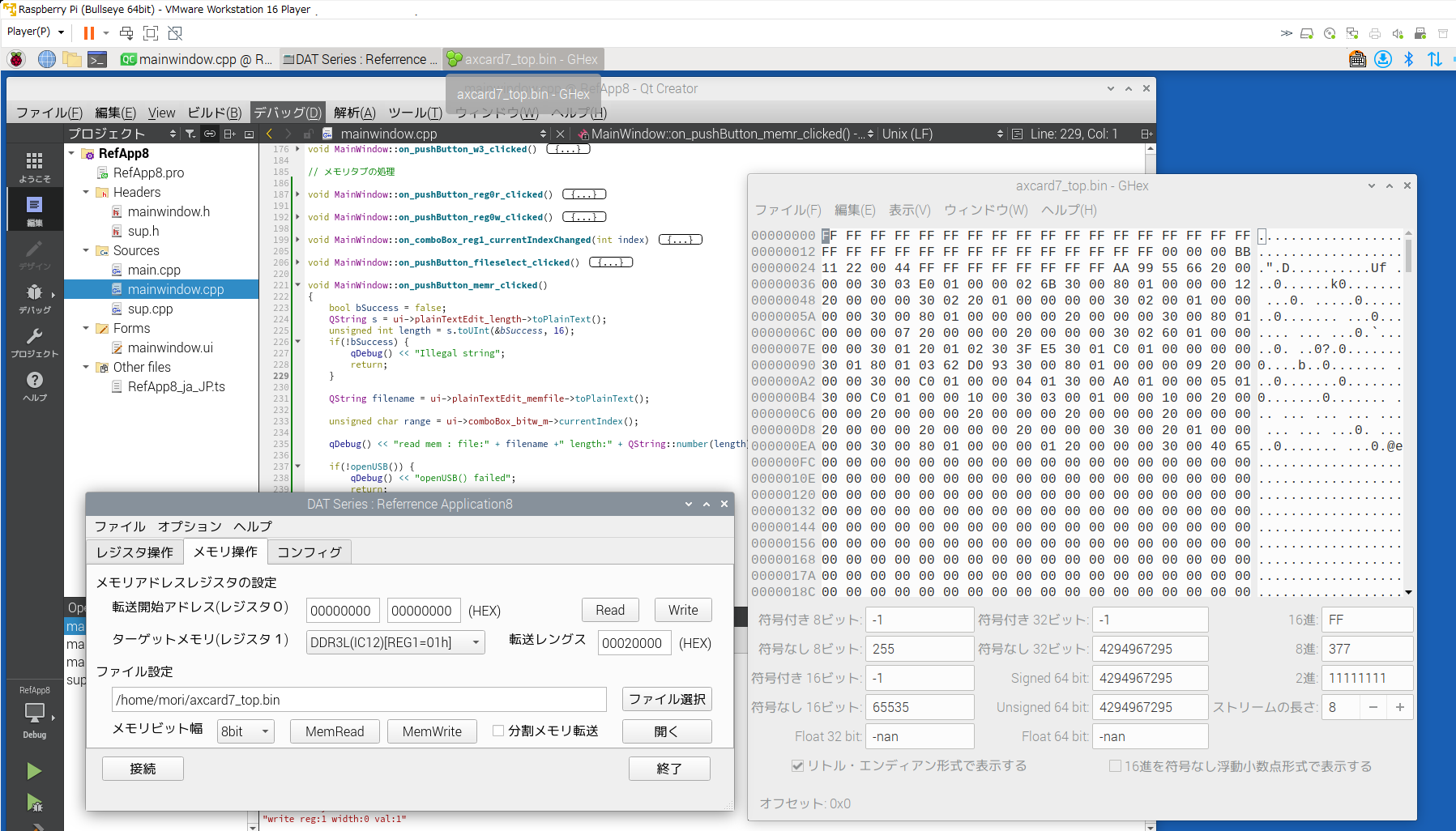1456x831 pixels.
Task: Edit transfer length field 00020000
Action: click(x=634, y=643)
